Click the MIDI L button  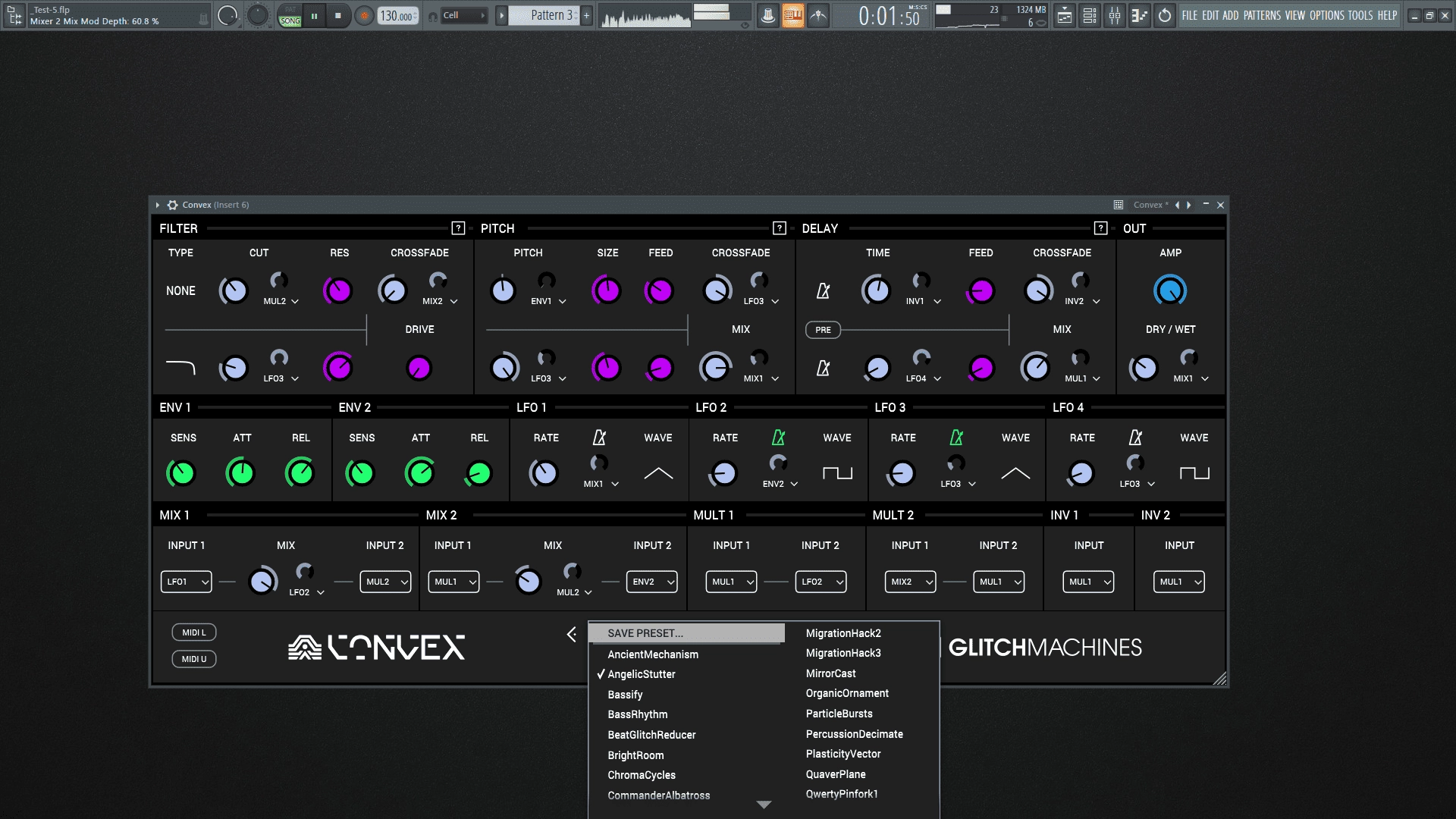pos(194,632)
